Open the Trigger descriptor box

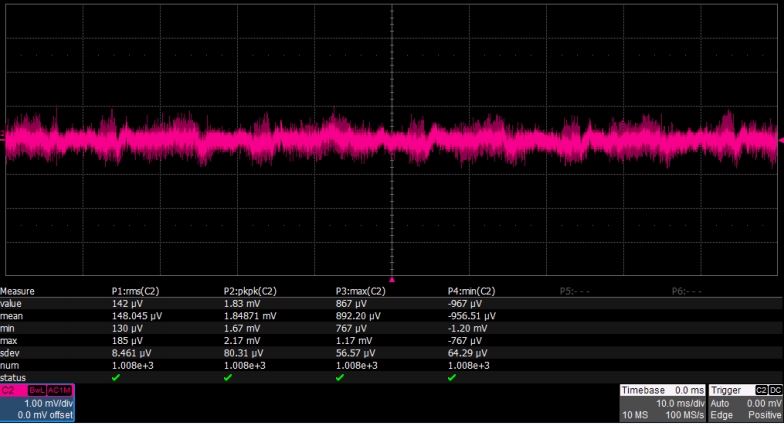pyautogui.click(x=745, y=403)
